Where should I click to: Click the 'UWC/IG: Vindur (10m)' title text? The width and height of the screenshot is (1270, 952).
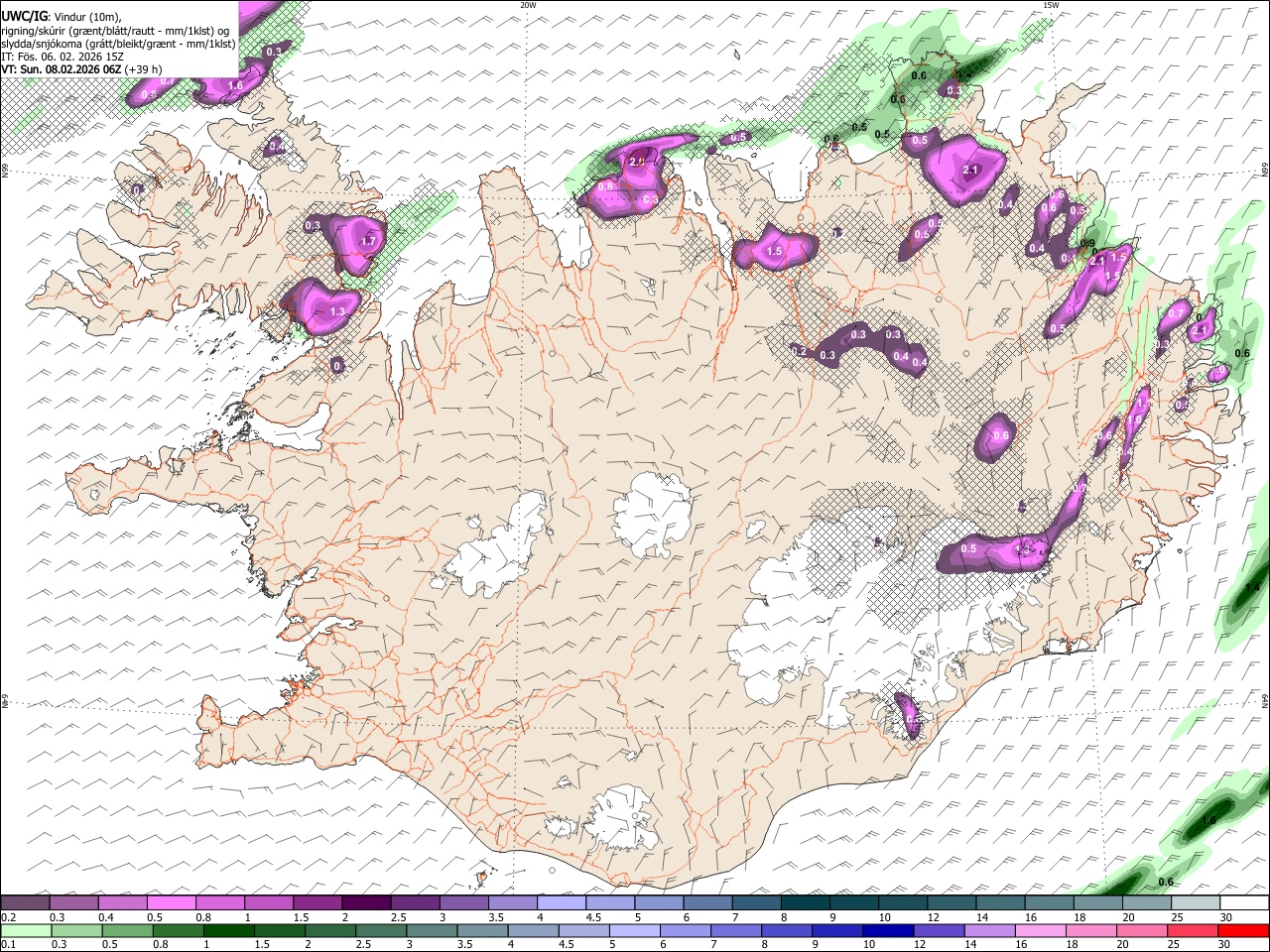pos(62,17)
